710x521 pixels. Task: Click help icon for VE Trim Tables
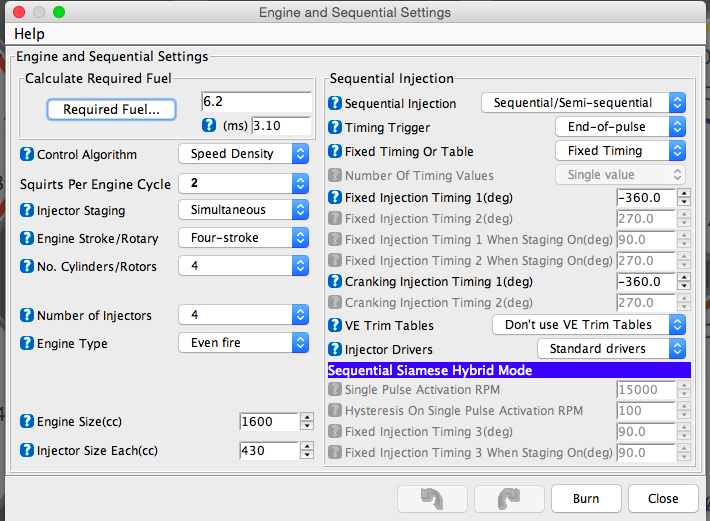point(336,325)
